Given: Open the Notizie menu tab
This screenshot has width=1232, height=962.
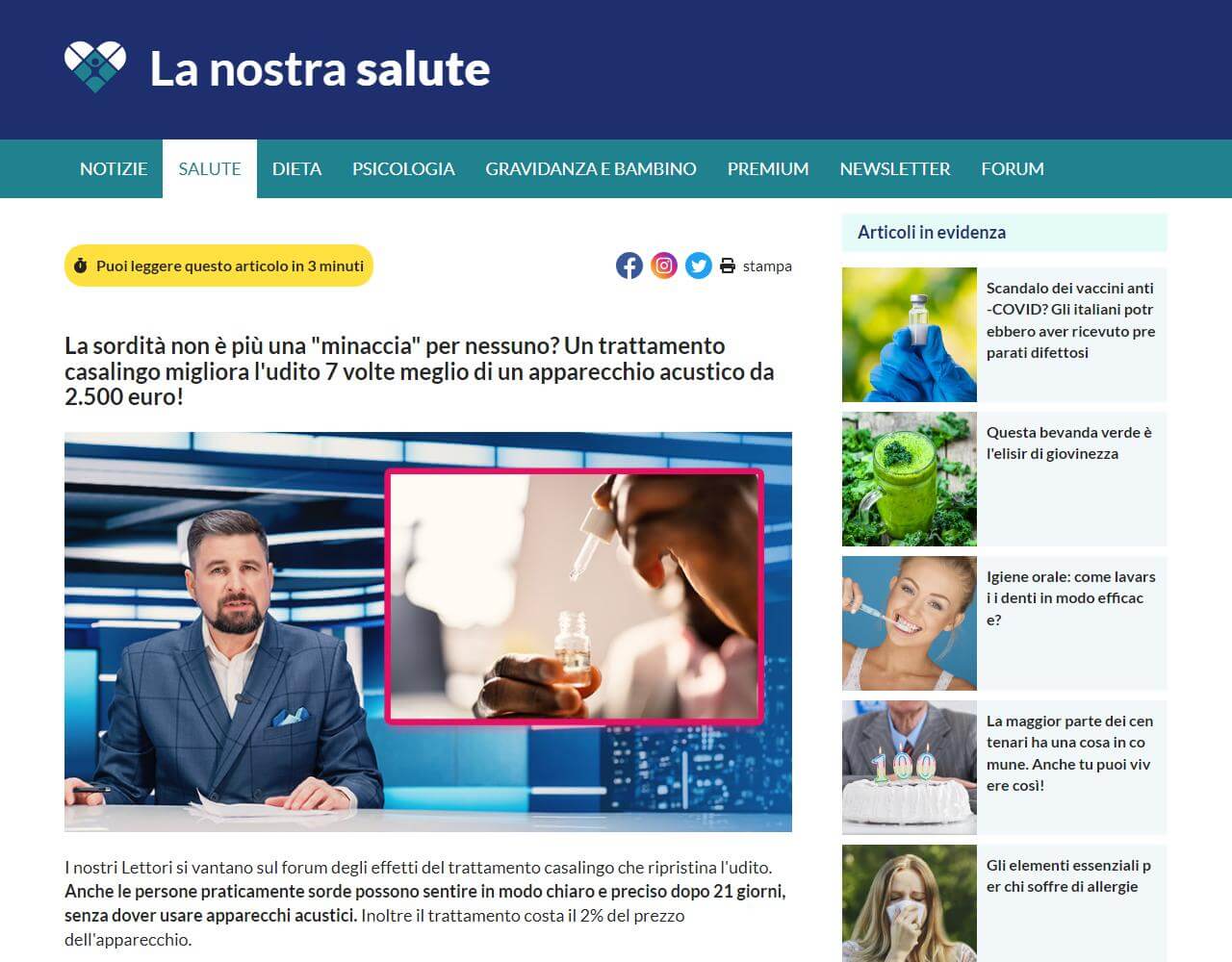Looking at the screenshot, I should tap(114, 168).
